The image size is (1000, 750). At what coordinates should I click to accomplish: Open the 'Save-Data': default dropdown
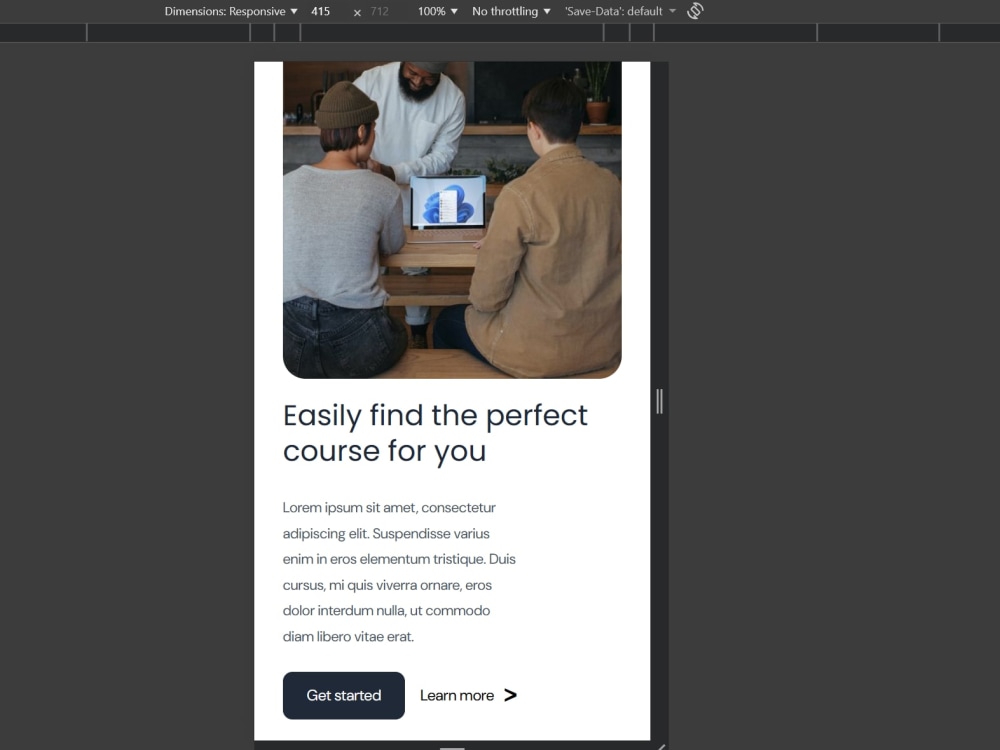[620, 11]
